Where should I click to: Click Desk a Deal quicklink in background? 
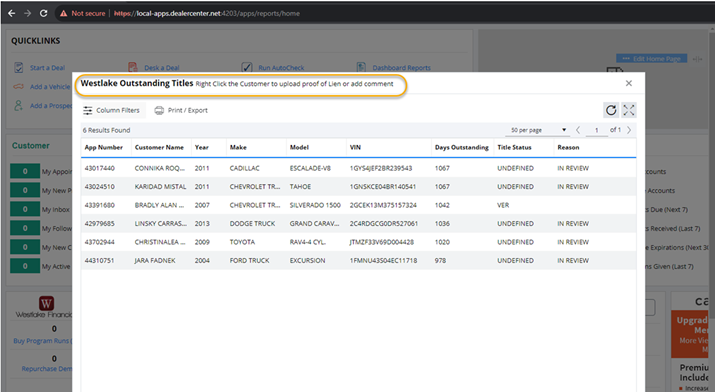(x=162, y=68)
